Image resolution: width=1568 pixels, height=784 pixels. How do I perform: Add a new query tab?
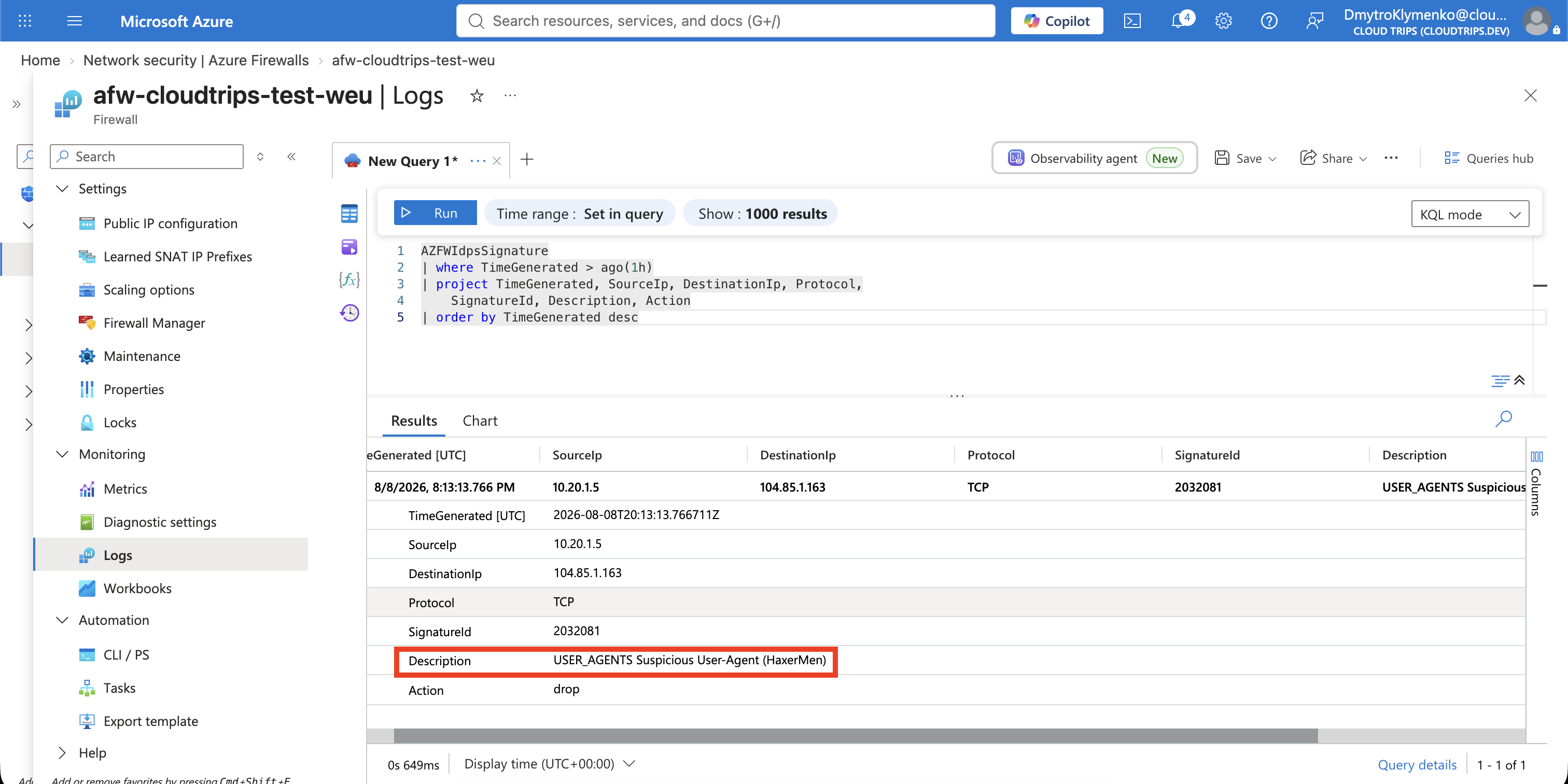527,160
